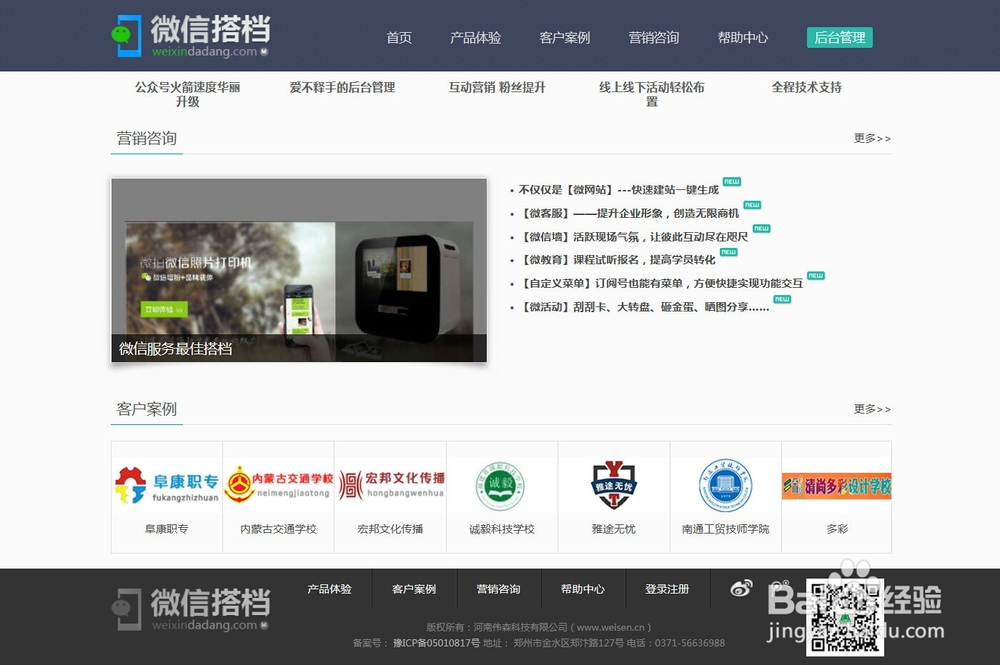Image resolution: width=1000 pixels, height=665 pixels.
Task: Click the Weibo icon in the footer
Action: [740, 589]
